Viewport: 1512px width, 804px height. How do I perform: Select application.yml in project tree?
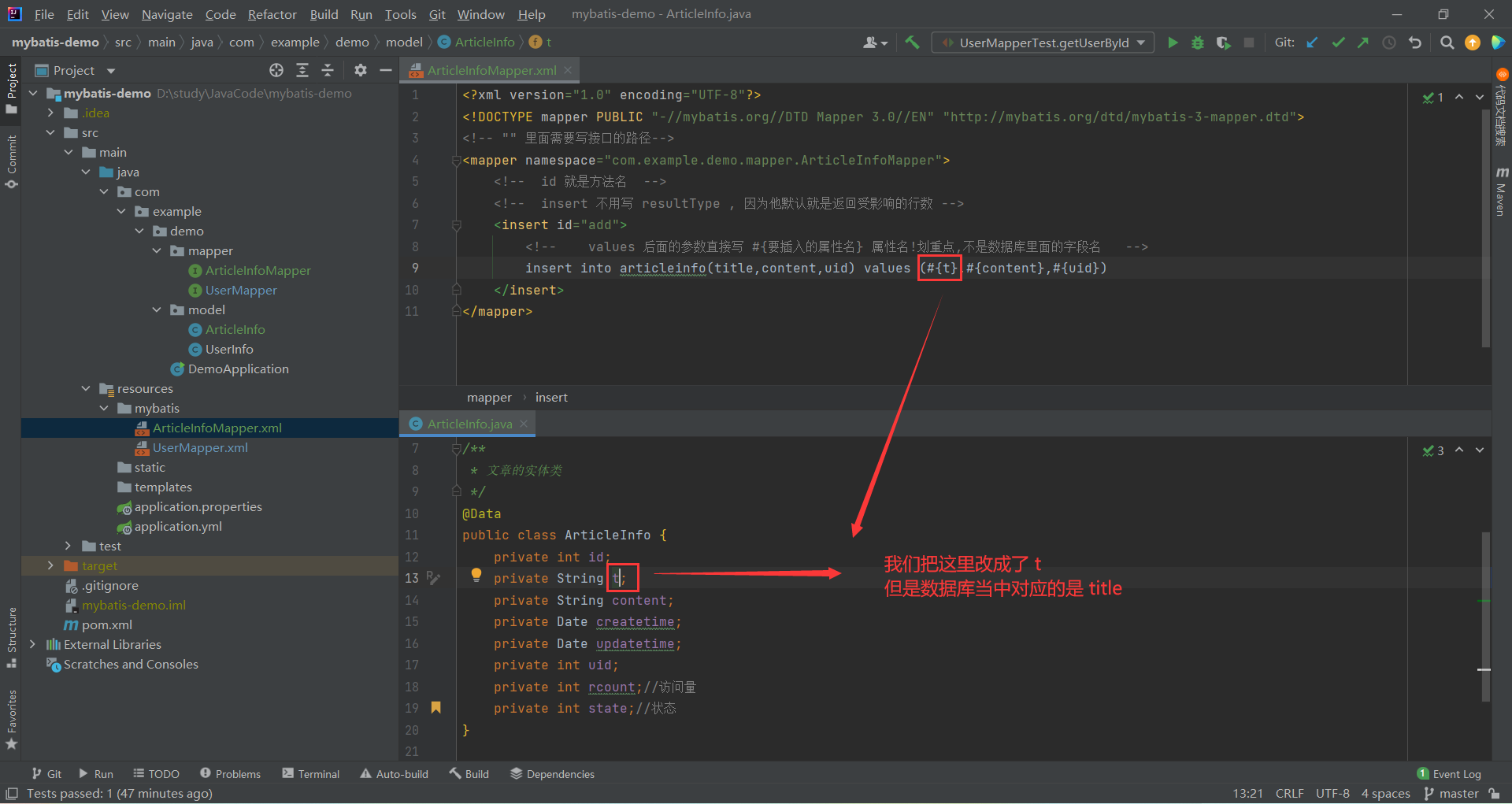178,526
